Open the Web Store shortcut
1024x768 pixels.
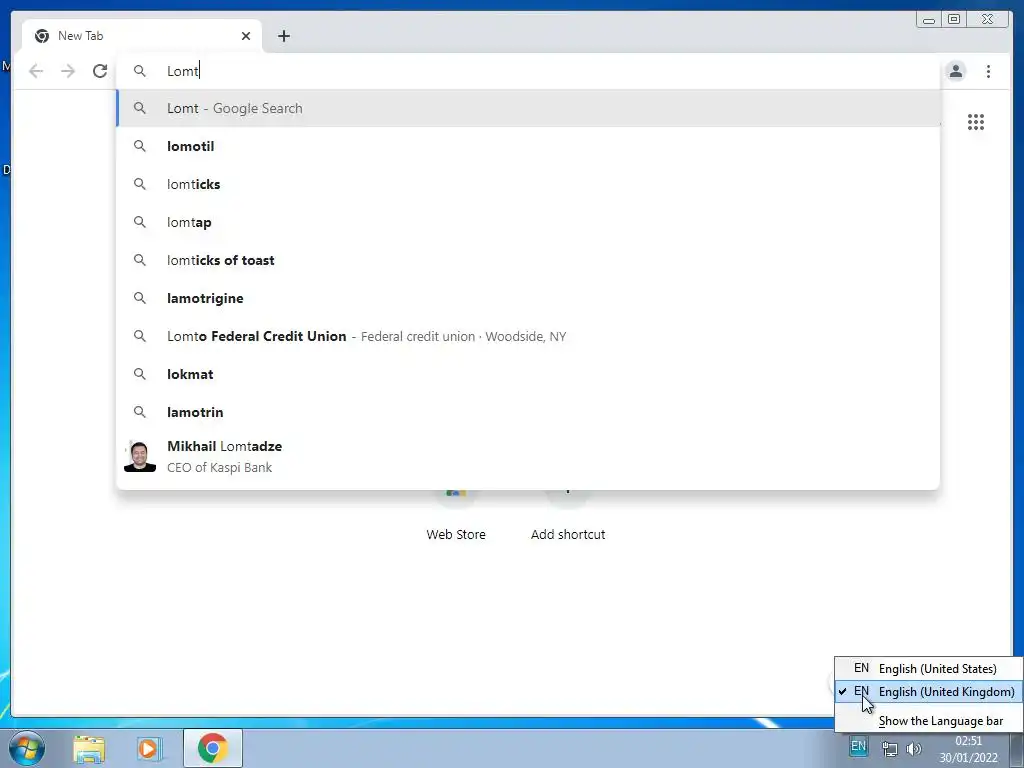[x=456, y=516]
